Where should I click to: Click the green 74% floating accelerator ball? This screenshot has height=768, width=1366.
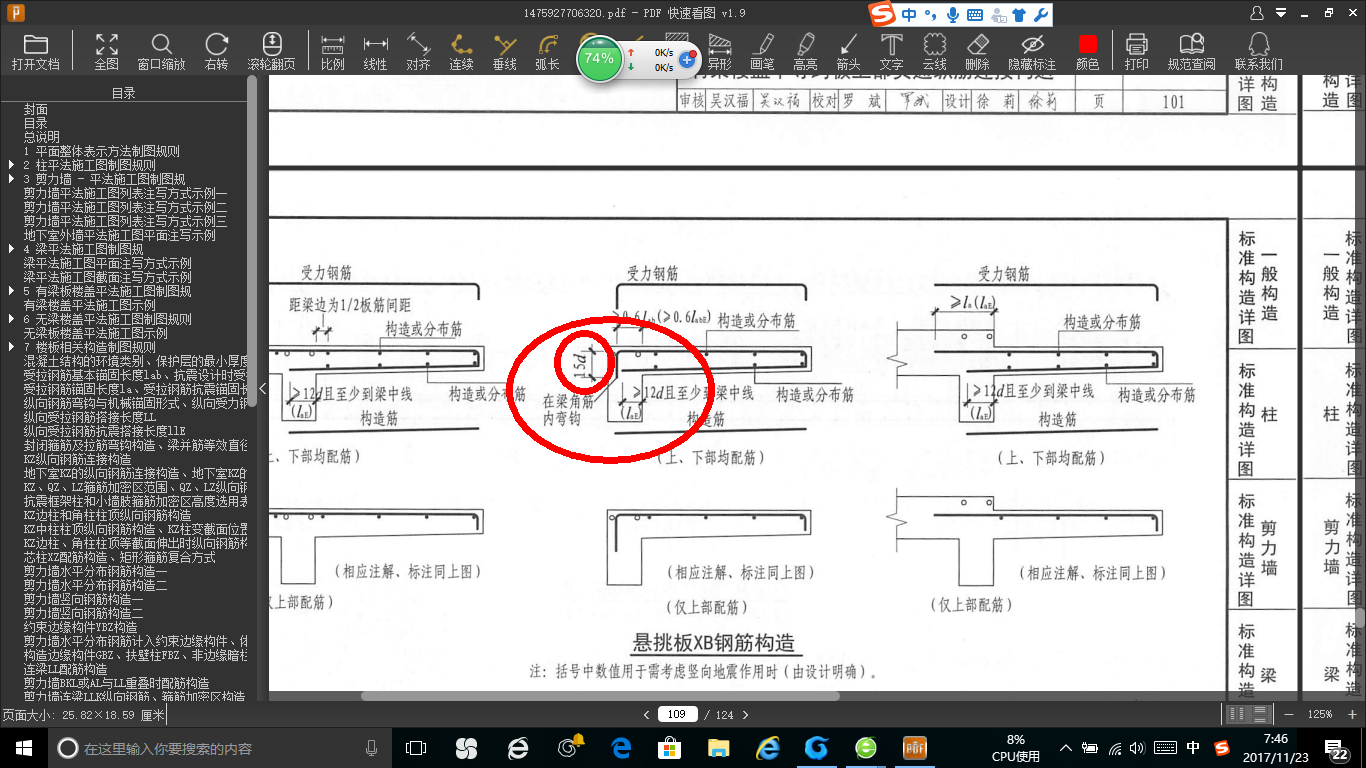599,58
